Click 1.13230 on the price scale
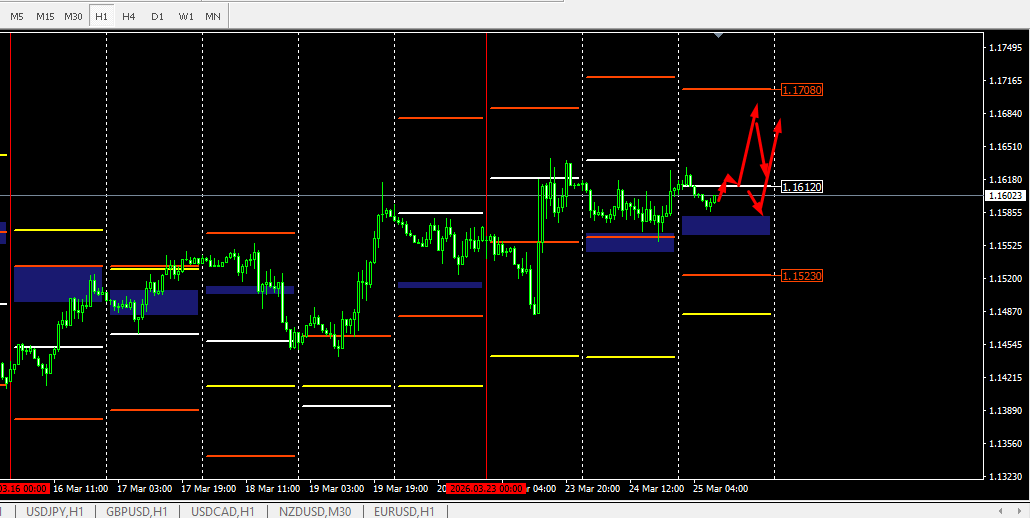The image size is (1030, 518). 1006,477
